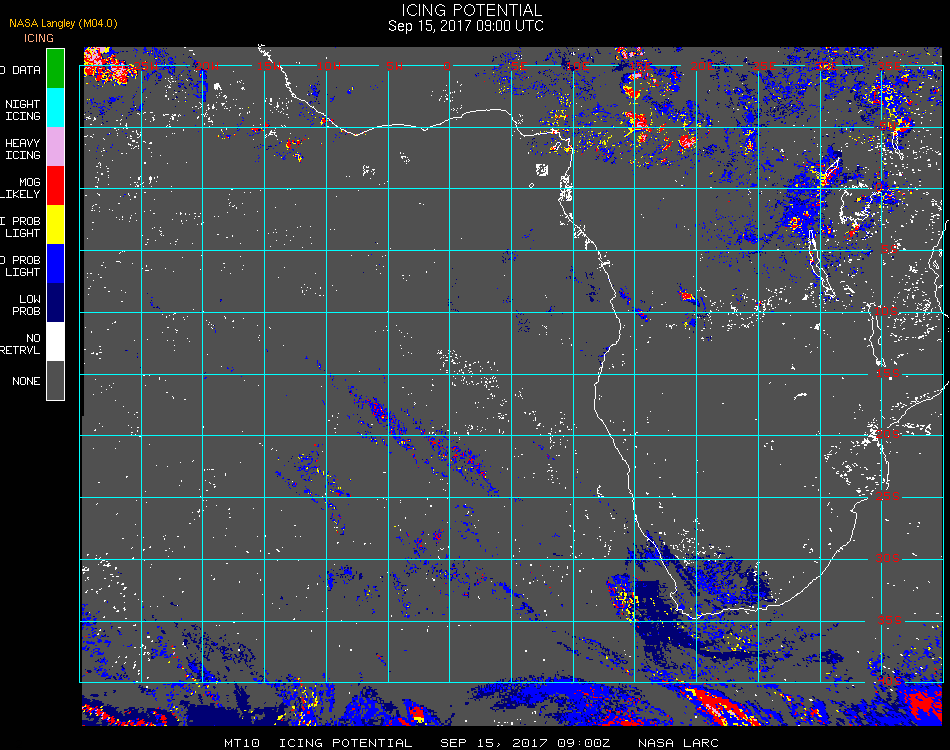The height and width of the screenshot is (750, 950).
Task: Click the '30S' latitude label
Action: 888,557
